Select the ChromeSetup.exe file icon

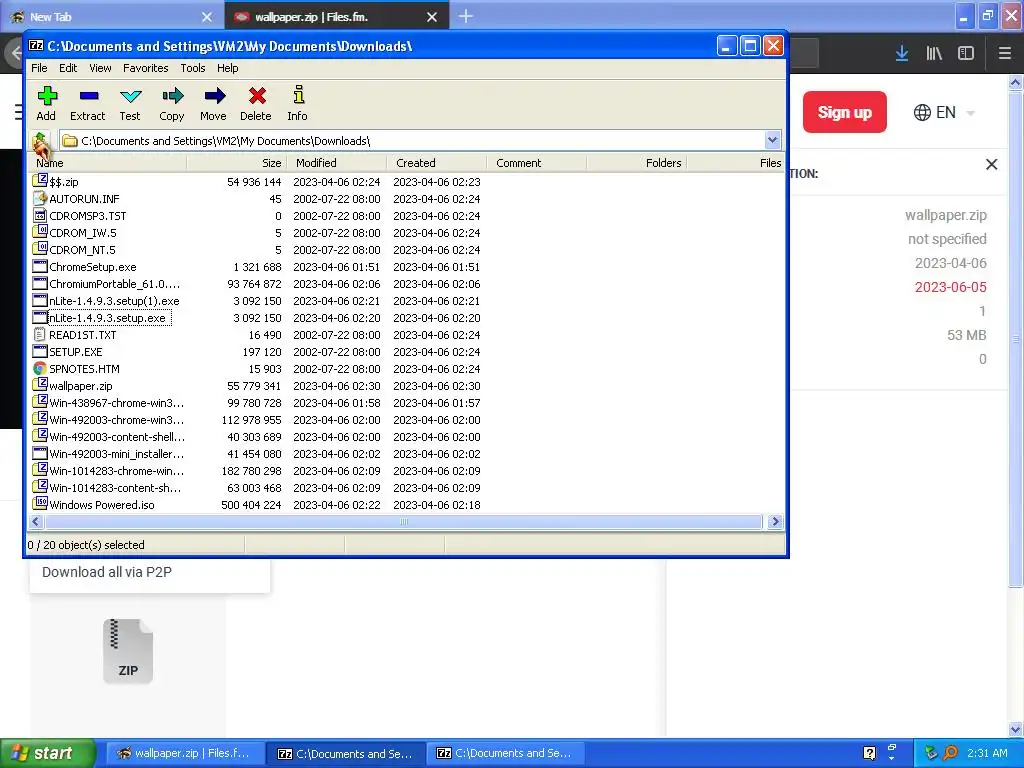pos(40,266)
